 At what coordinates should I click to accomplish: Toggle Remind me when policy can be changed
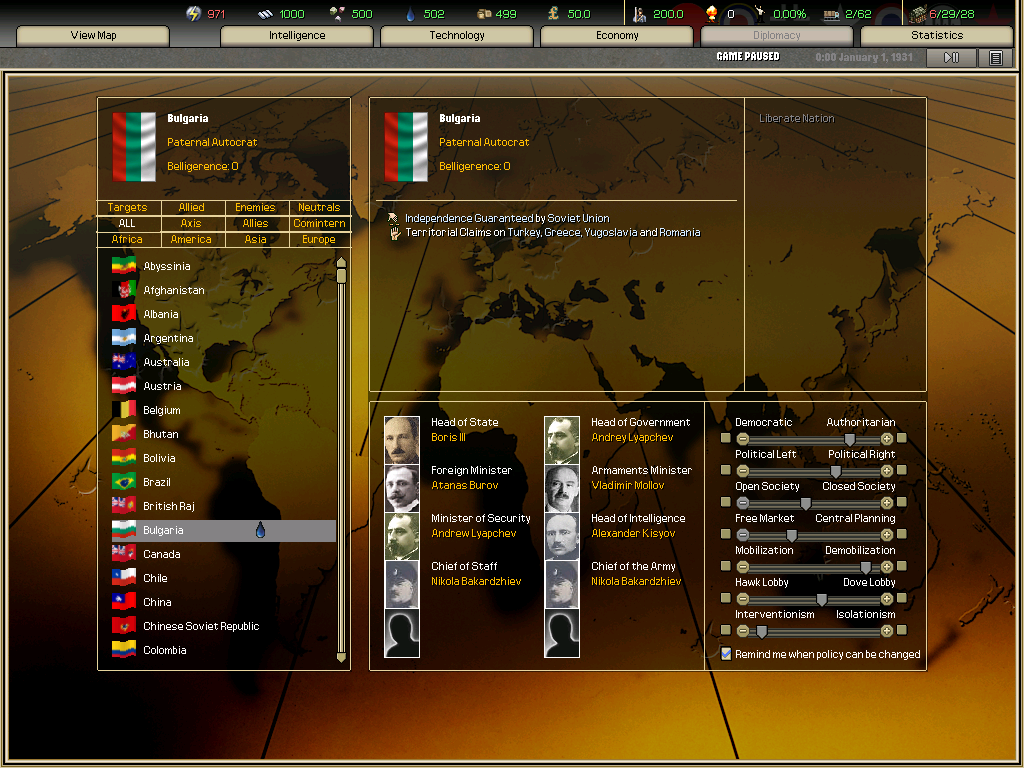coord(726,654)
